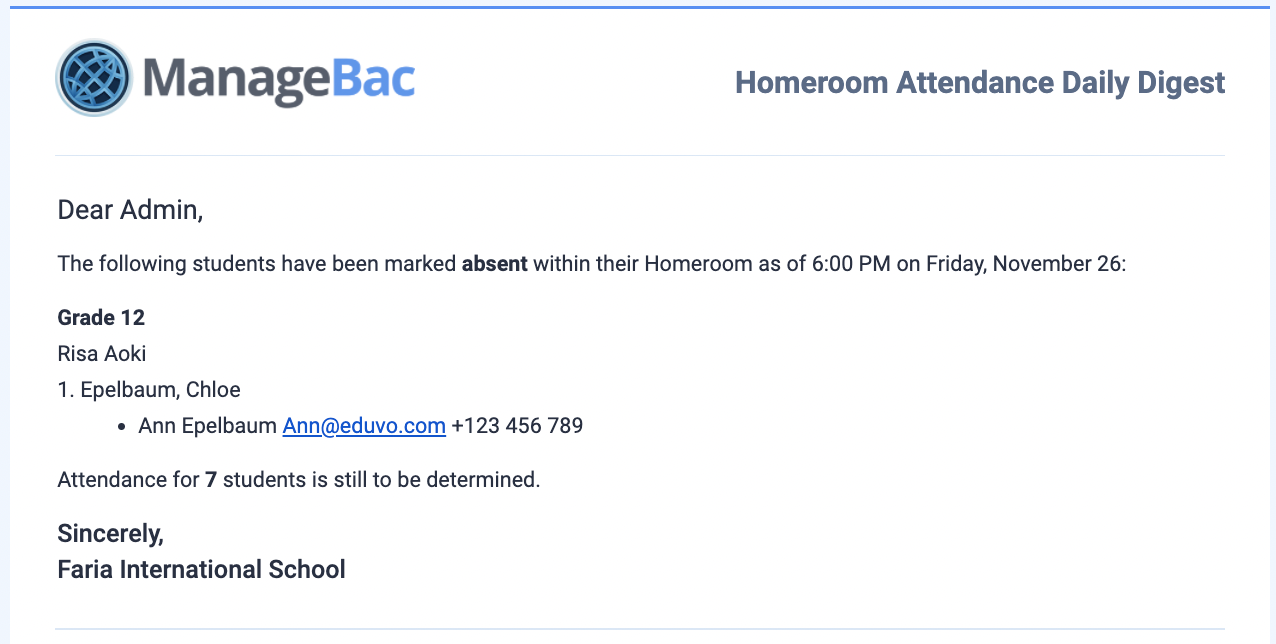Select the student entry Epelbaum, Chloe
This screenshot has width=1276, height=644.
160,390
